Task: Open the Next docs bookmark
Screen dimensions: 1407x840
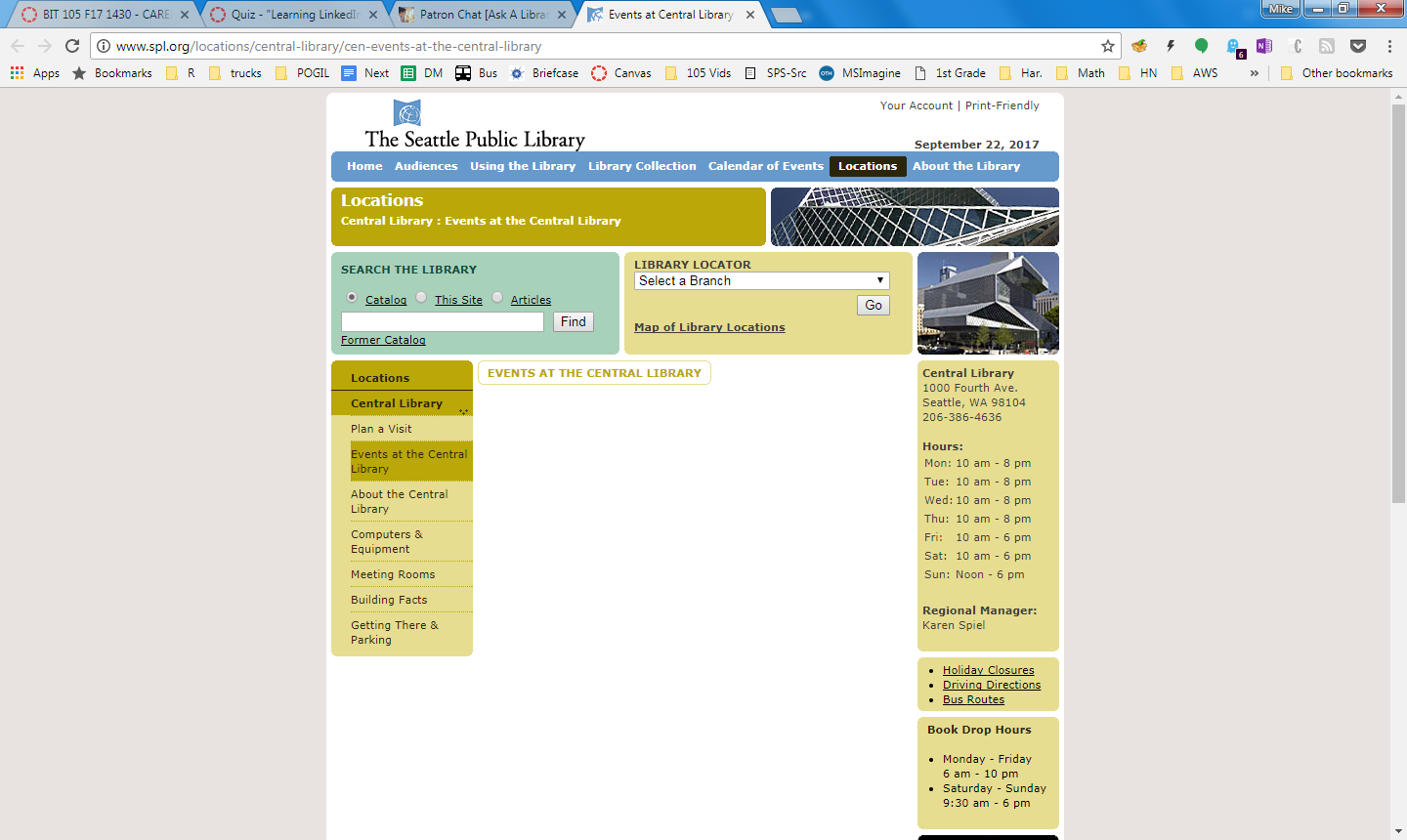Action: 365,73
